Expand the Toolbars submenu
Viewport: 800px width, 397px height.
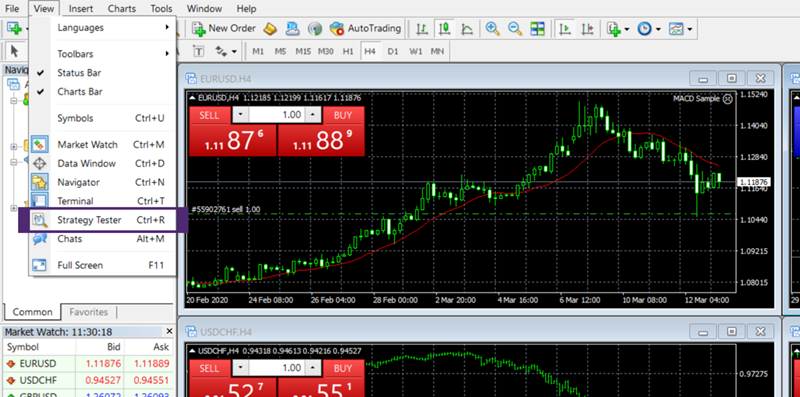166,53
